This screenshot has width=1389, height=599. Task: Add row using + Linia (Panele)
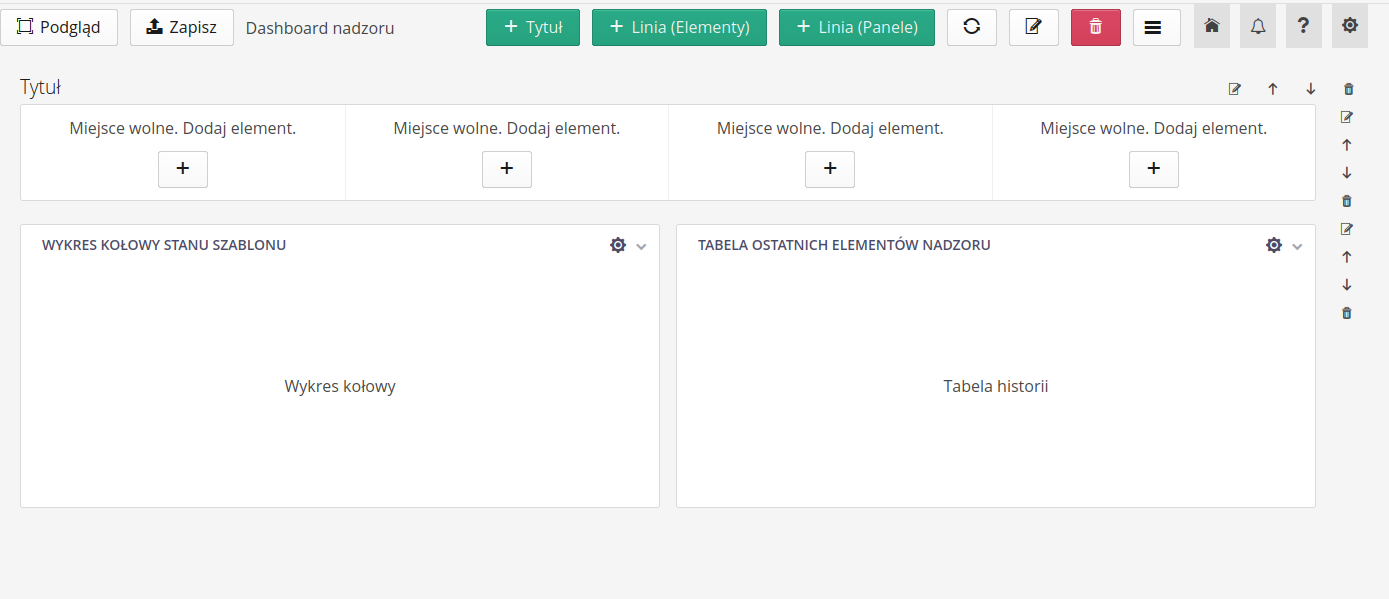pos(856,27)
